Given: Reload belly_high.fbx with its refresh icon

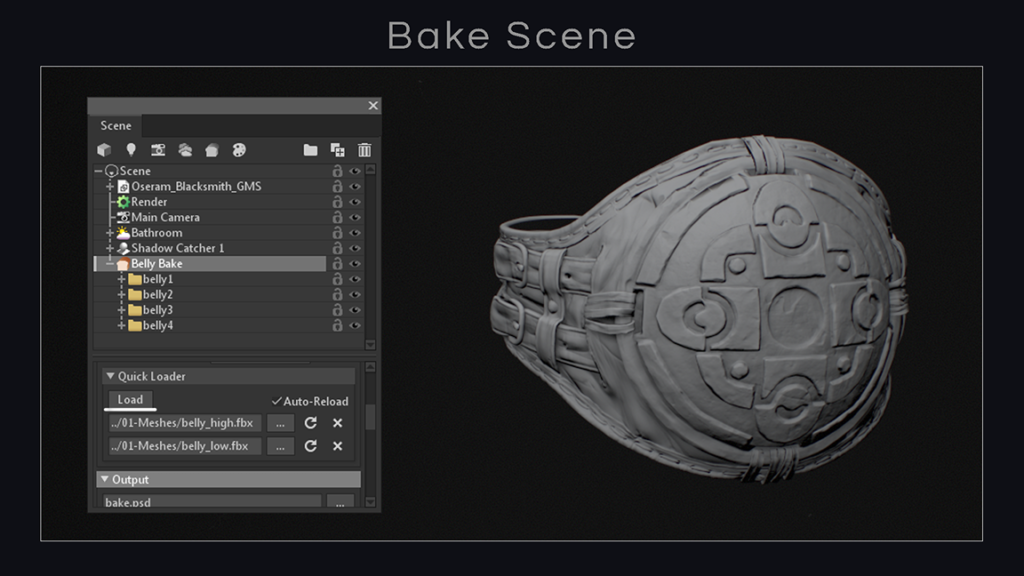Looking at the screenshot, I should click(311, 423).
